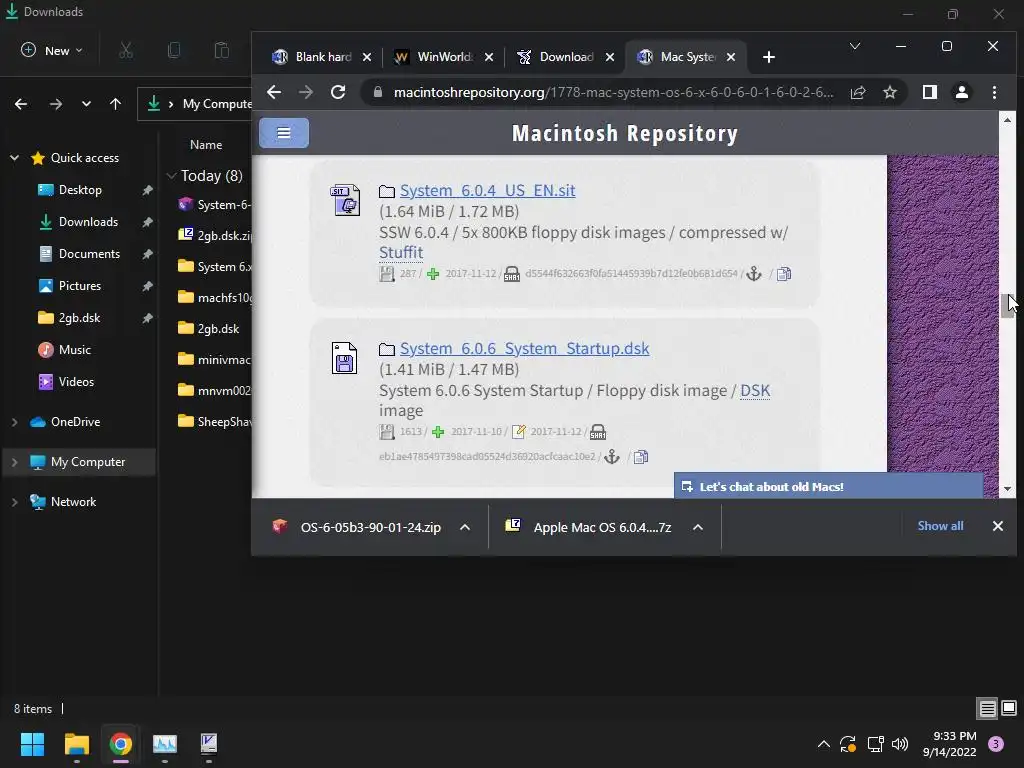Open Chrome three-dot menu
This screenshot has width=1024, height=768.
994,92
